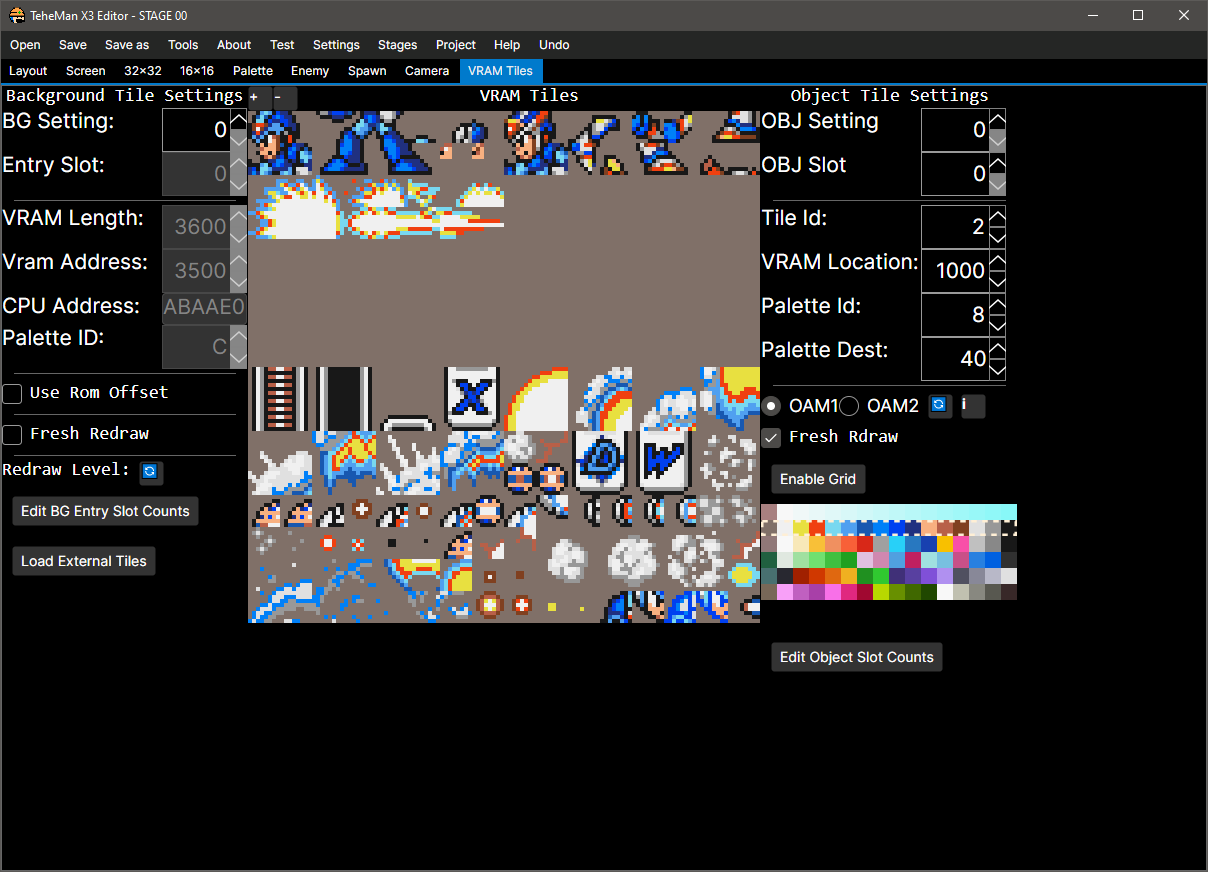Click the blue X logo tile in VRAM
The height and width of the screenshot is (872, 1208).
[472, 397]
